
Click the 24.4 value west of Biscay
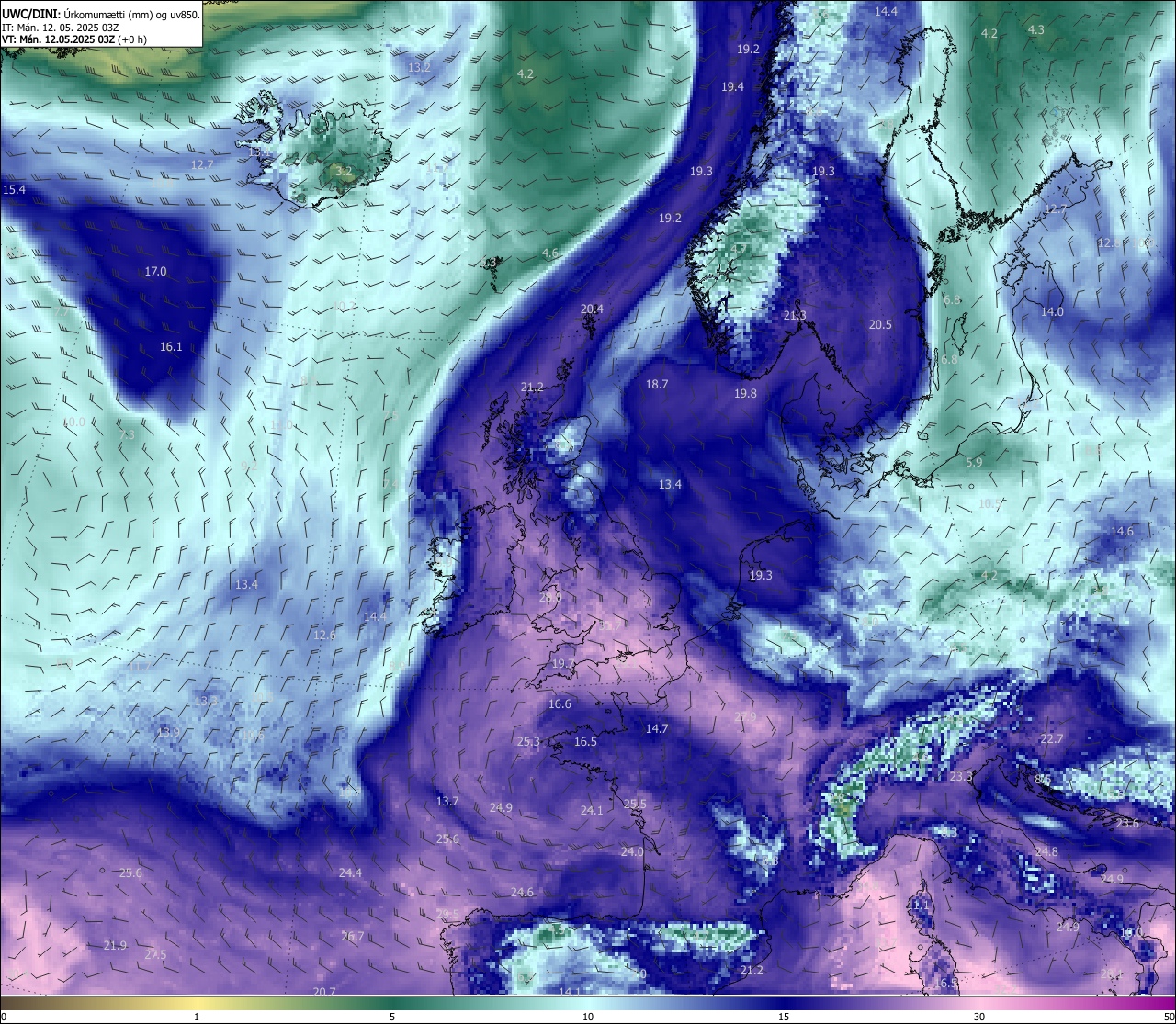point(350,872)
